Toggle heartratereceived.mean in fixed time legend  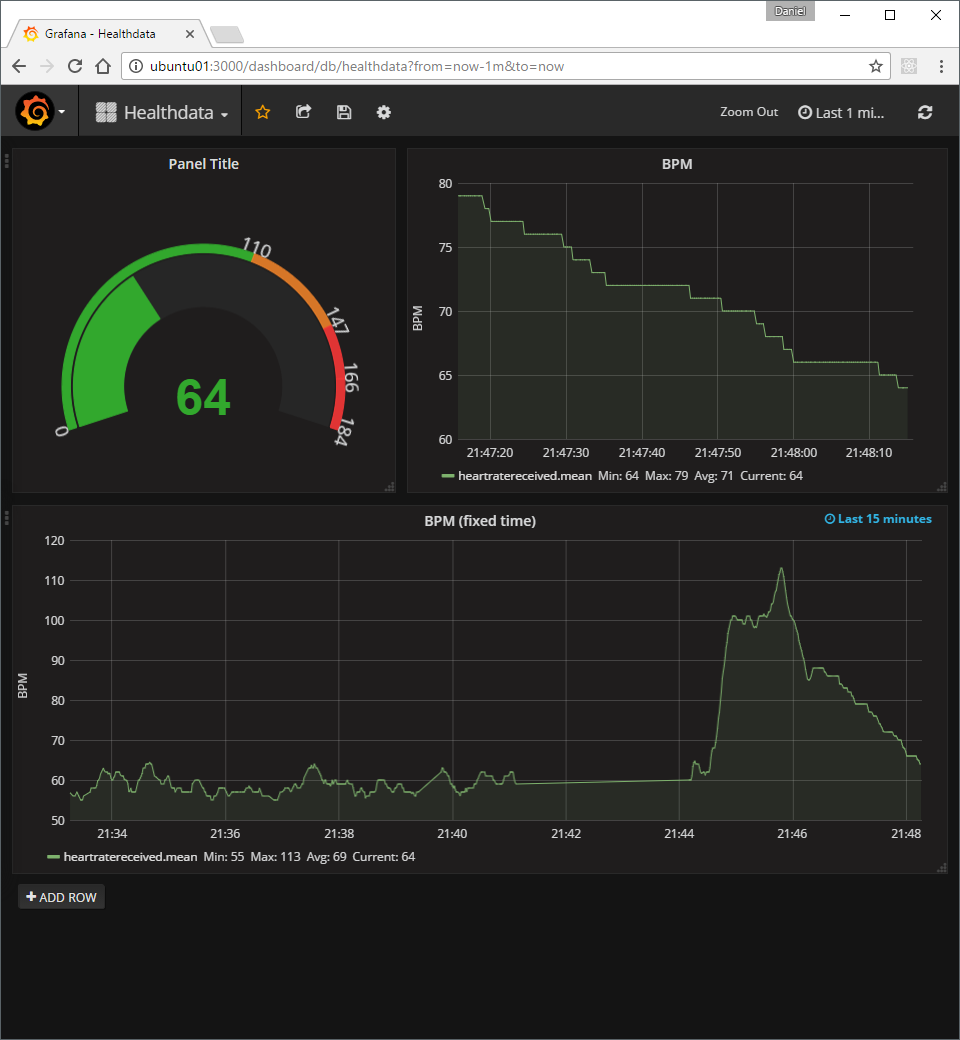pos(130,856)
